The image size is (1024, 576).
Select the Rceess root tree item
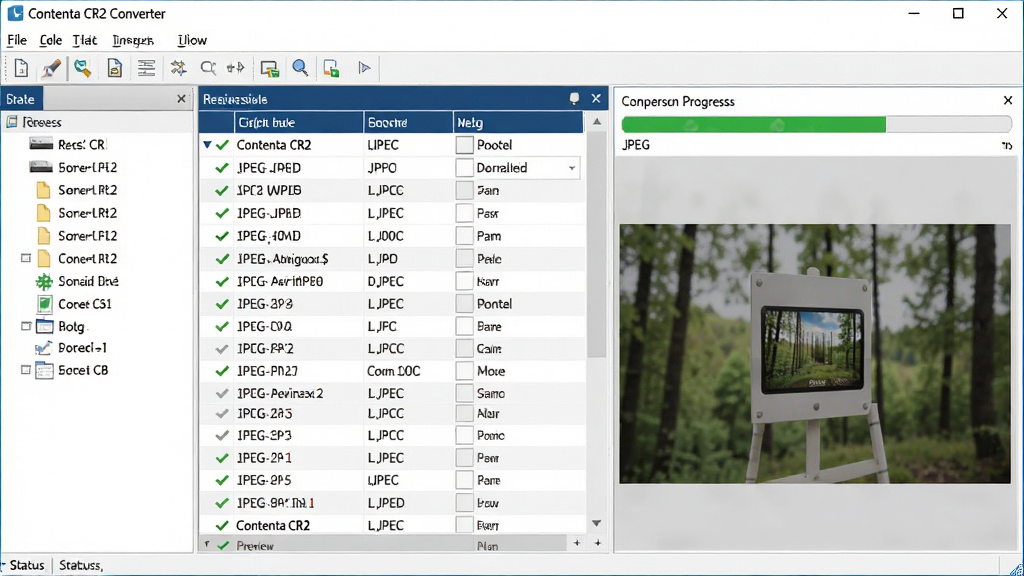[34, 122]
